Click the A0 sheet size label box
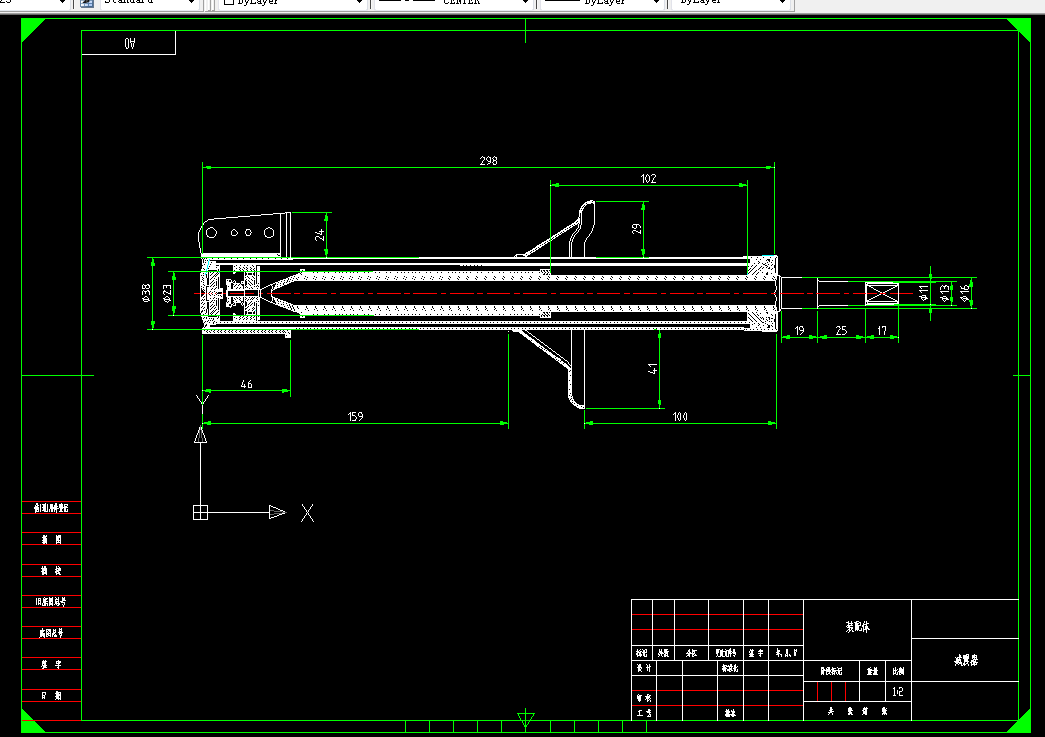Viewport: 1045px width, 737px height. [x=129, y=43]
